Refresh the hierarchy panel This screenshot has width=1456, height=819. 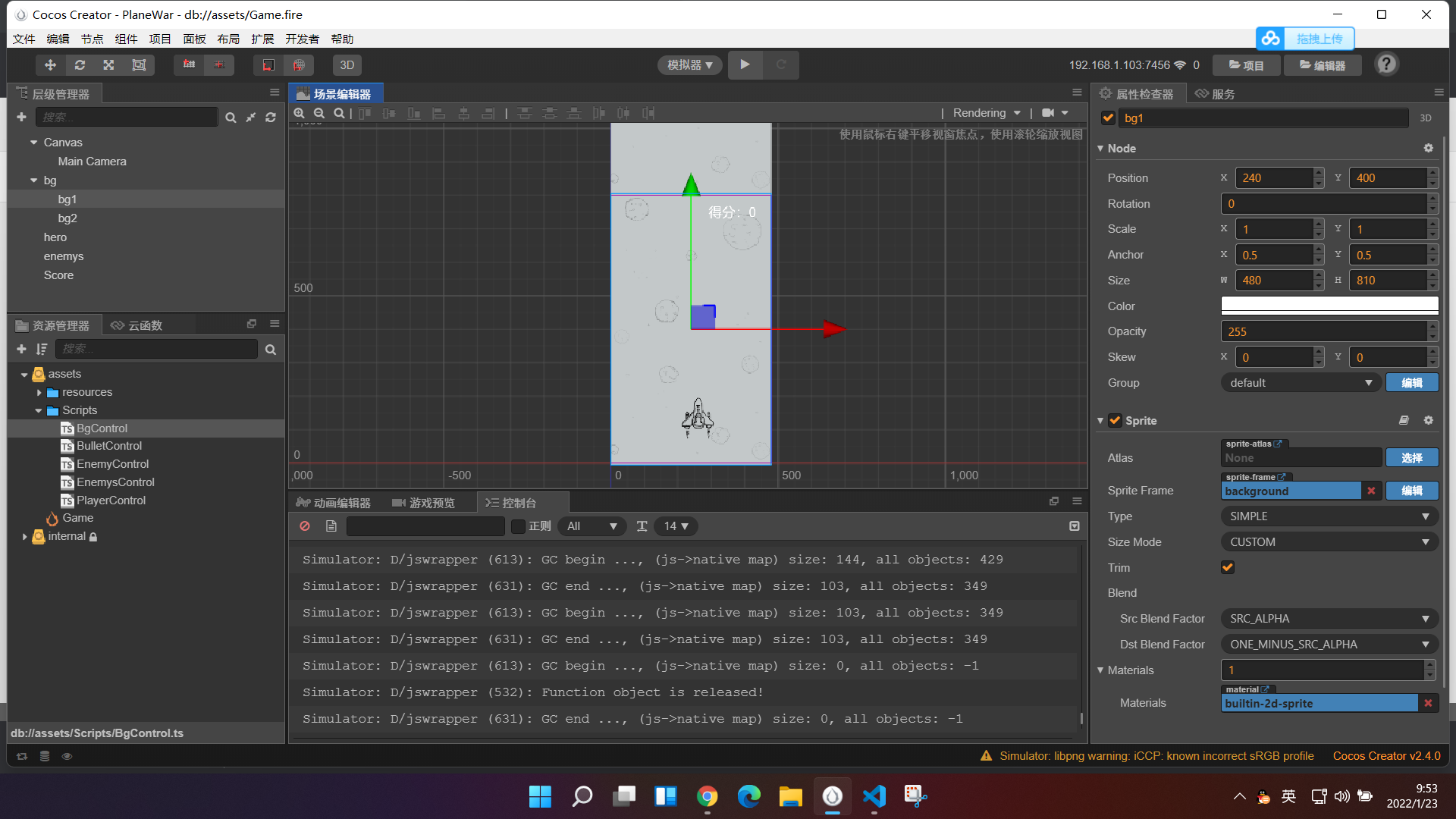[x=271, y=118]
